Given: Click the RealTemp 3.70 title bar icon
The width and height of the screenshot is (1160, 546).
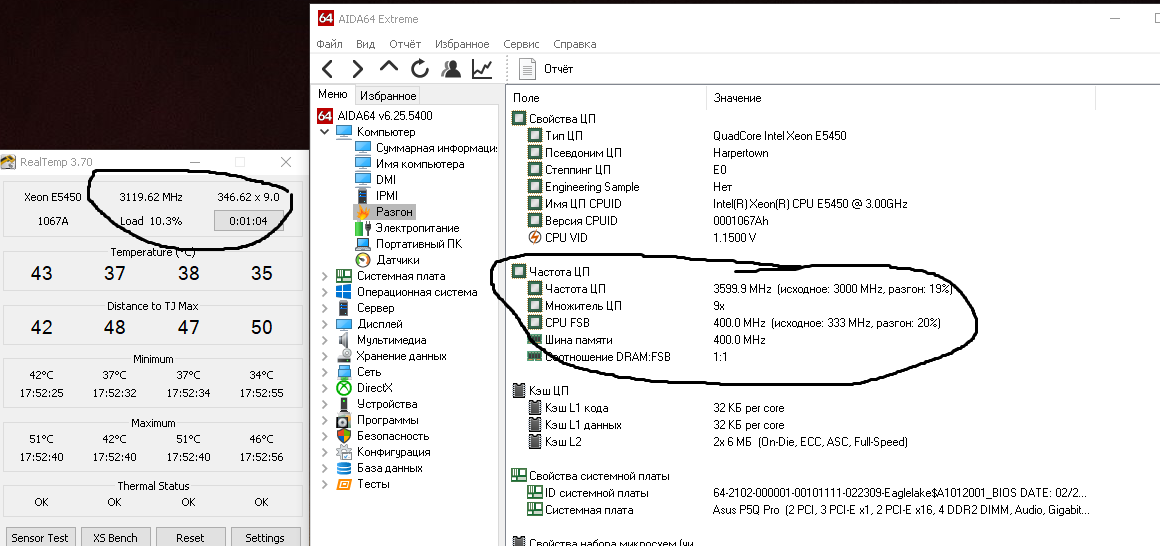Looking at the screenshot, I should coord(8,162).
